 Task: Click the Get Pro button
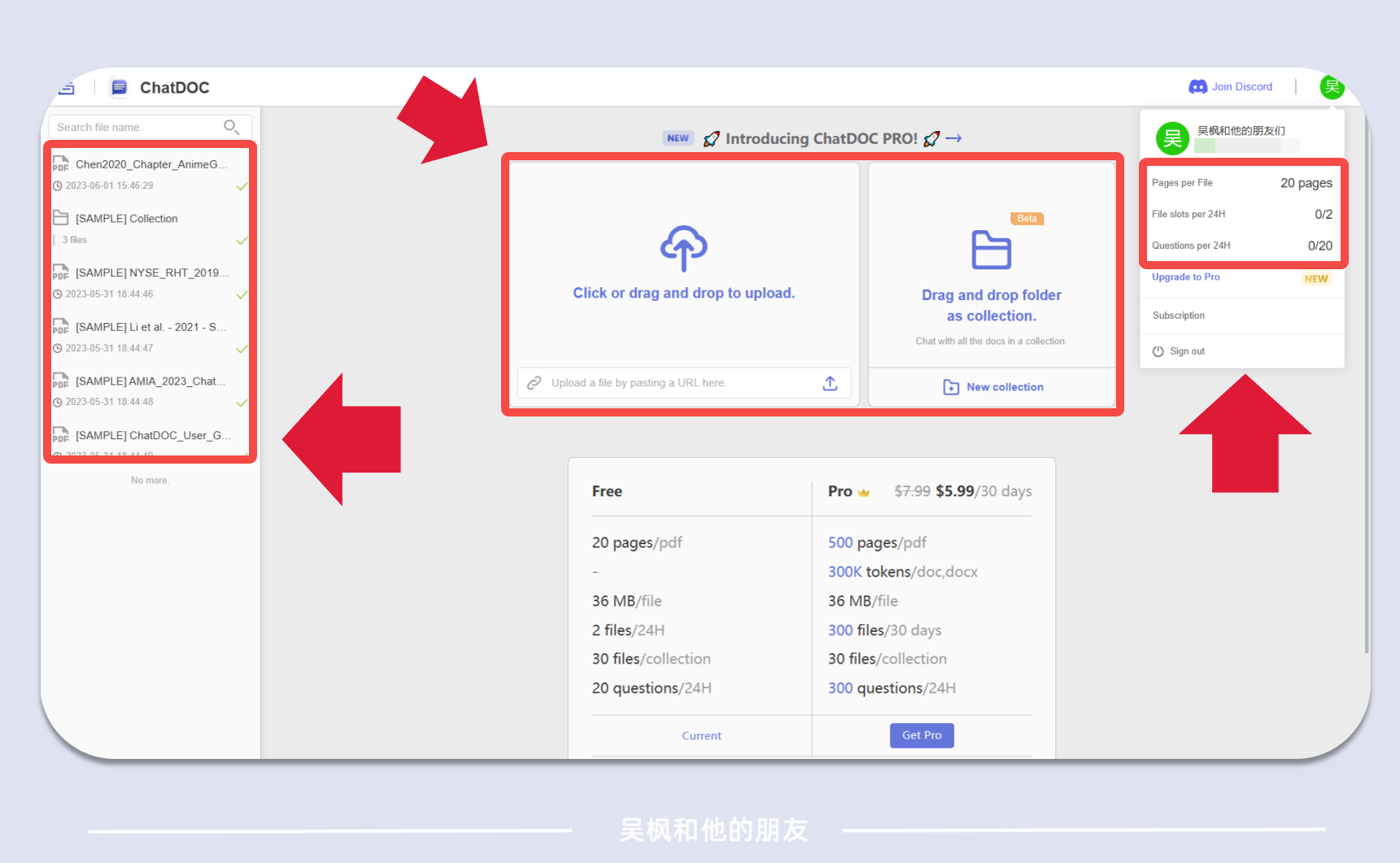921,735
